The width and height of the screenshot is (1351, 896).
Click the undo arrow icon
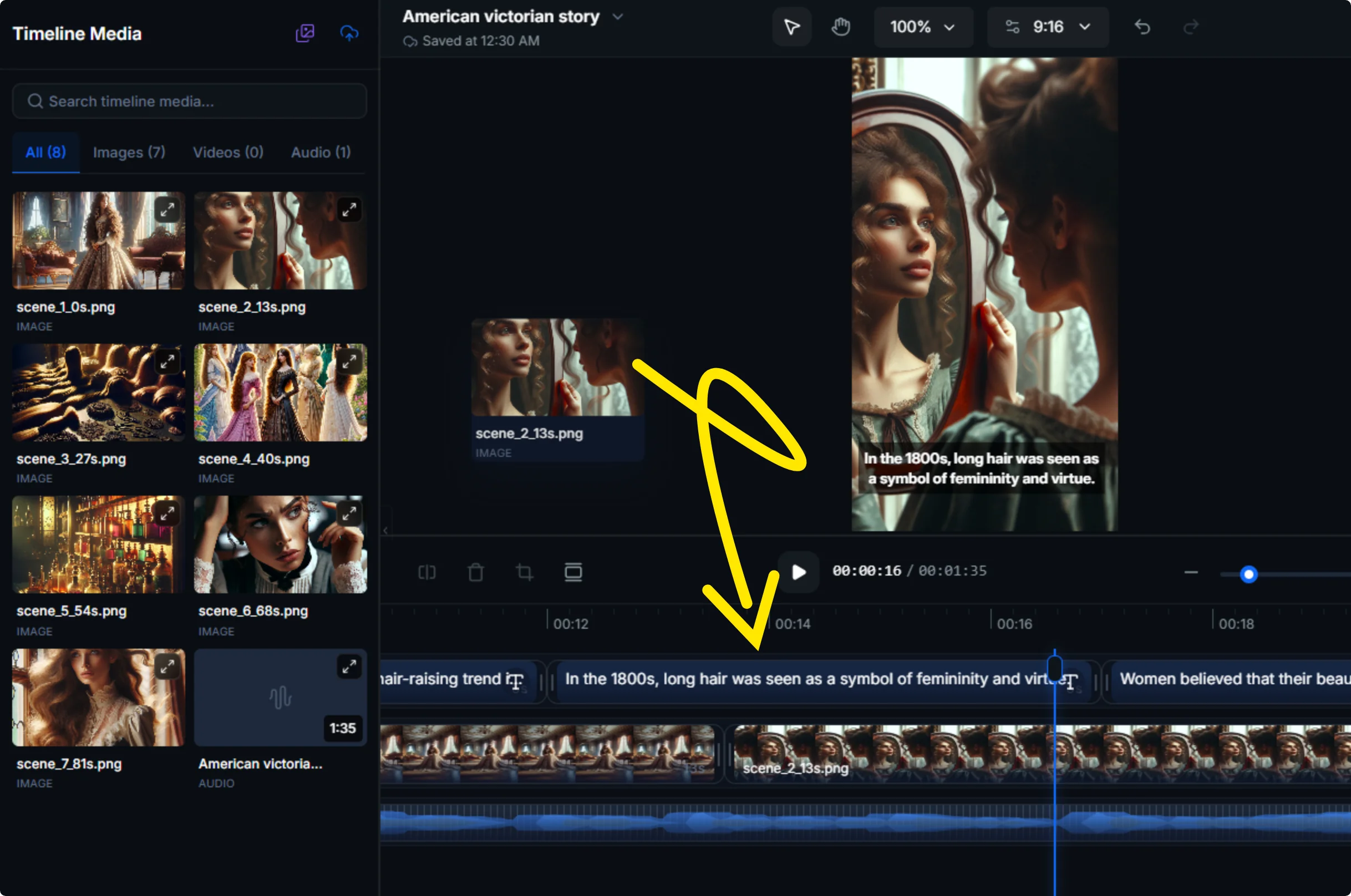point(1142,27)
